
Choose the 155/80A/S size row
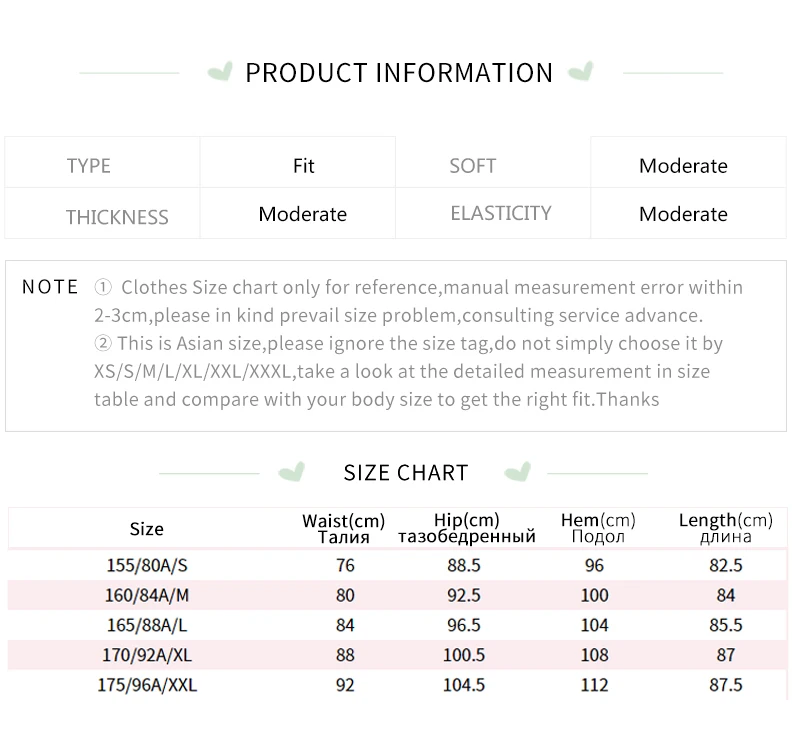397,565
